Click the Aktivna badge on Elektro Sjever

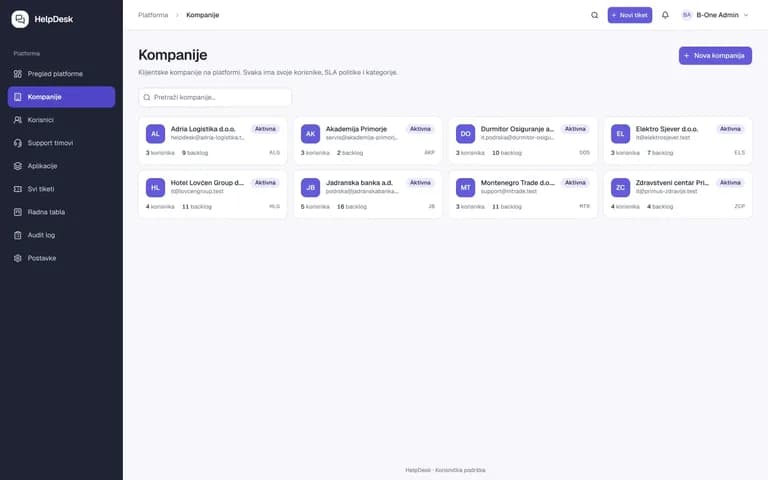[x=730, y=129]
